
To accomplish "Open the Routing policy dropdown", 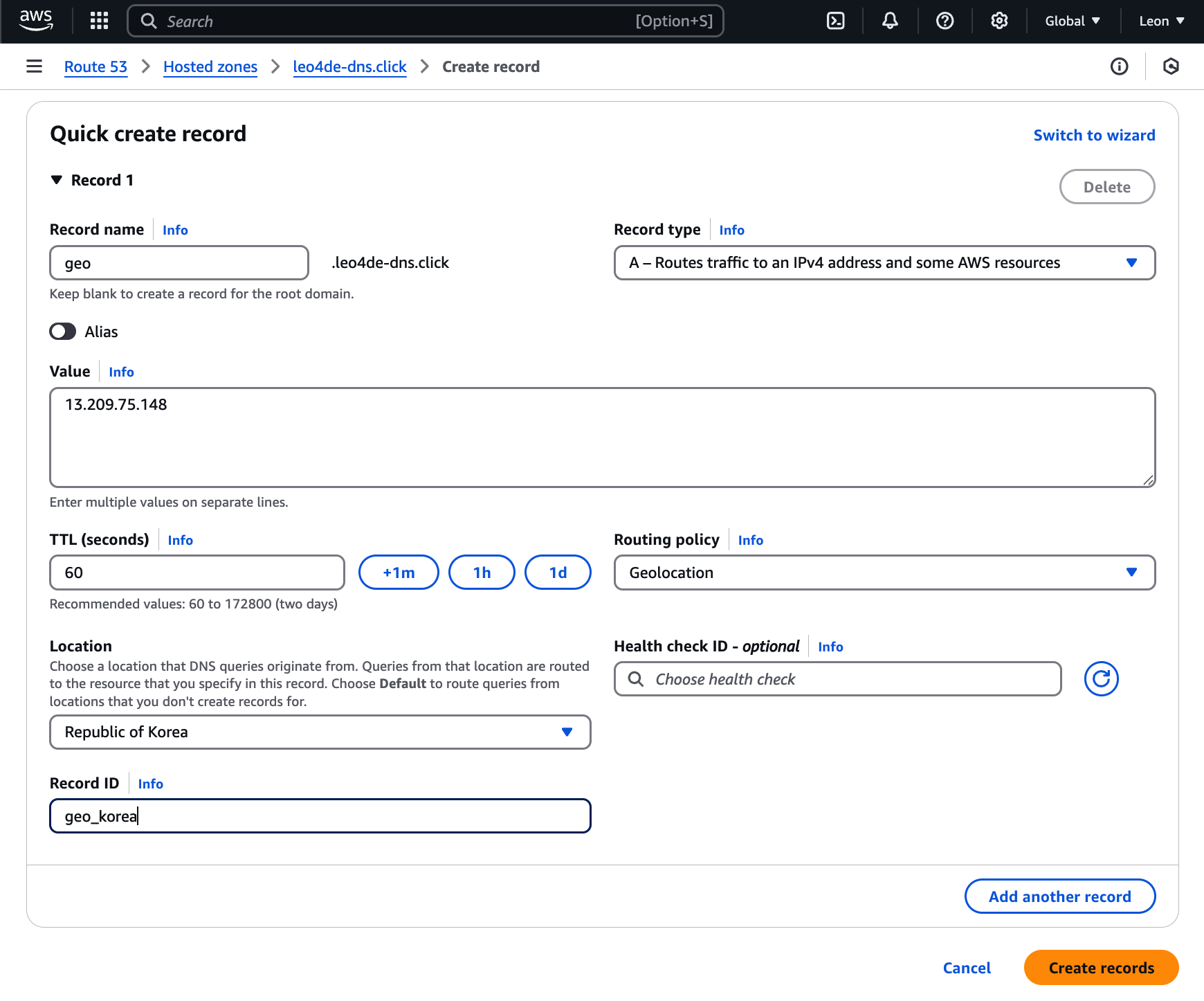I will pyautogui.click(x=884, y=572).
